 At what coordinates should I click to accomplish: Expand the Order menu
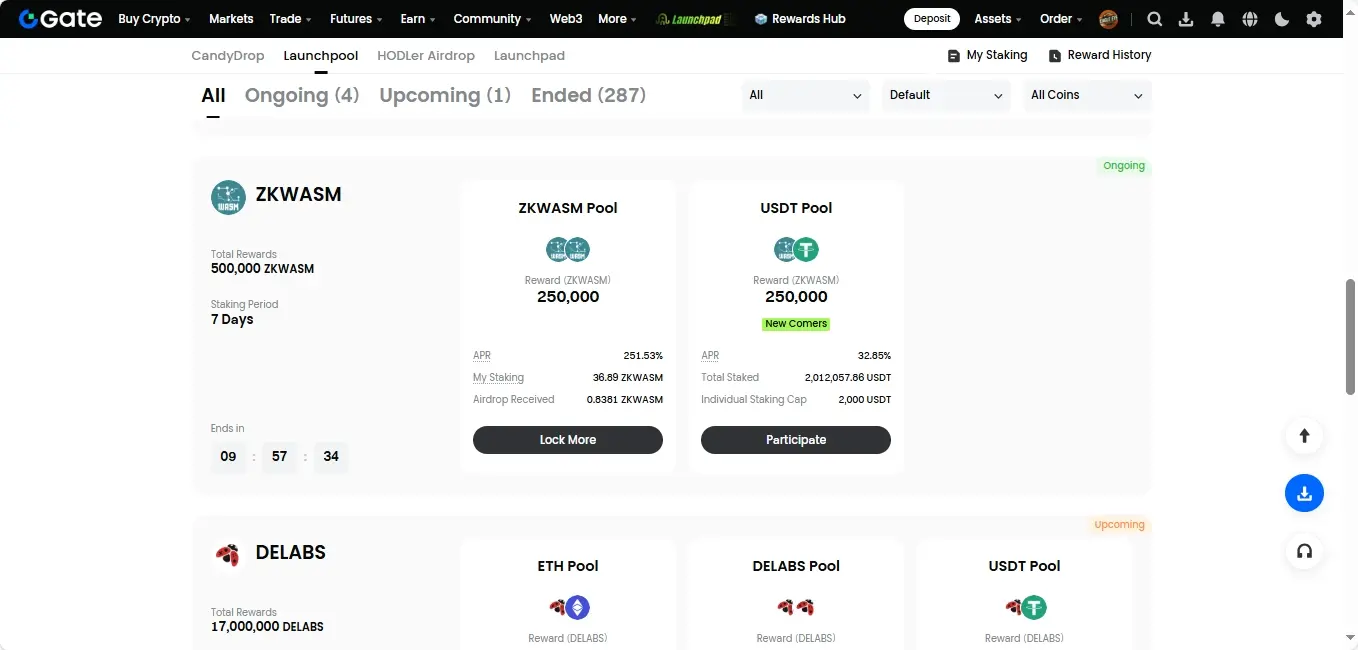point(1061,19)
